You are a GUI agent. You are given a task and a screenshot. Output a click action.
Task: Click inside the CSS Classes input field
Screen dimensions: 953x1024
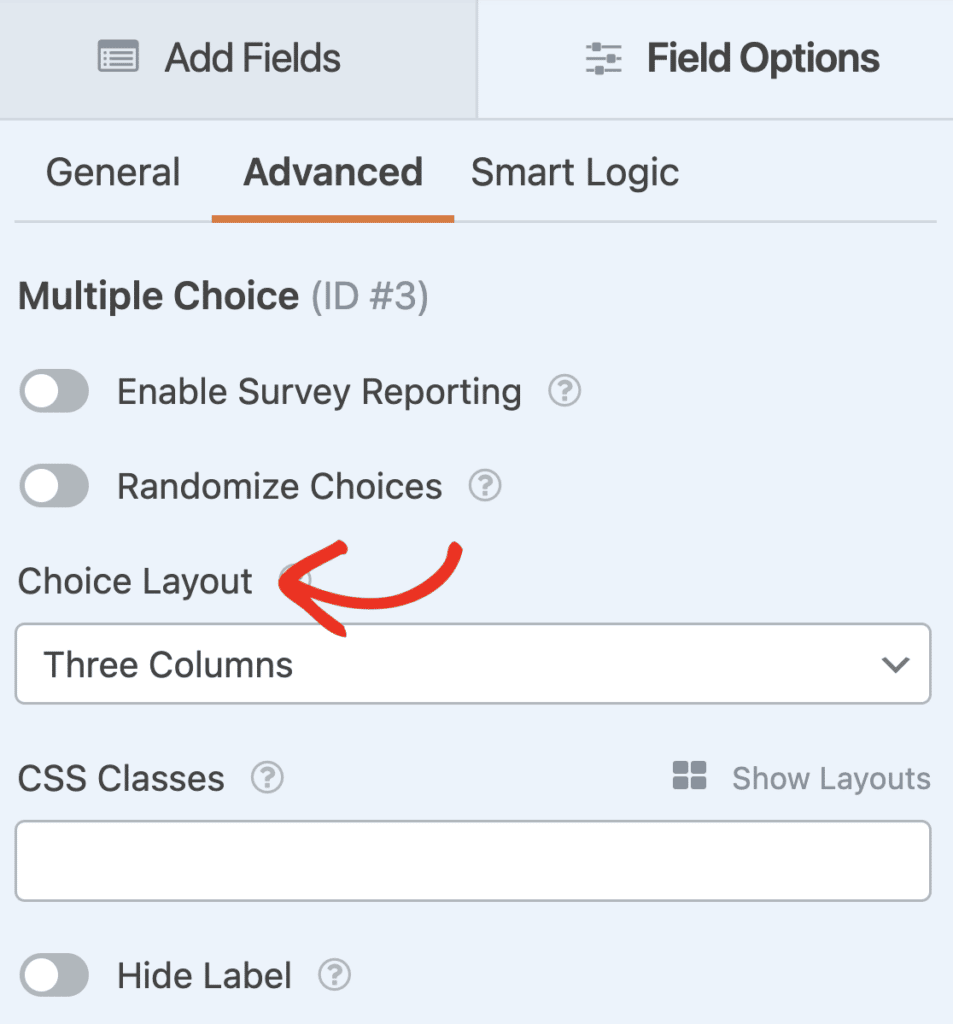click(472, 861)
